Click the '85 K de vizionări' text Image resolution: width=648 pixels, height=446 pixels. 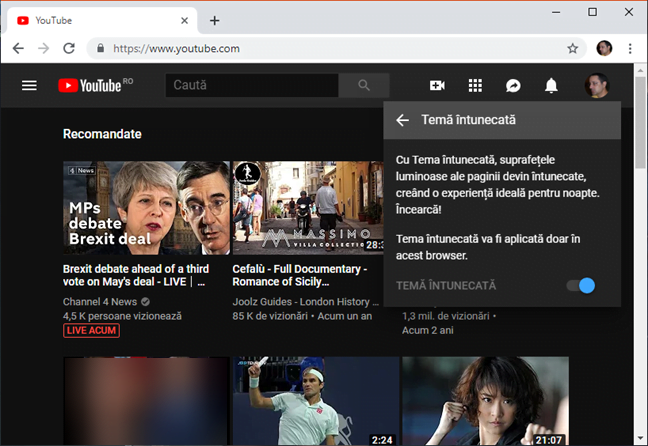[270, 316]
